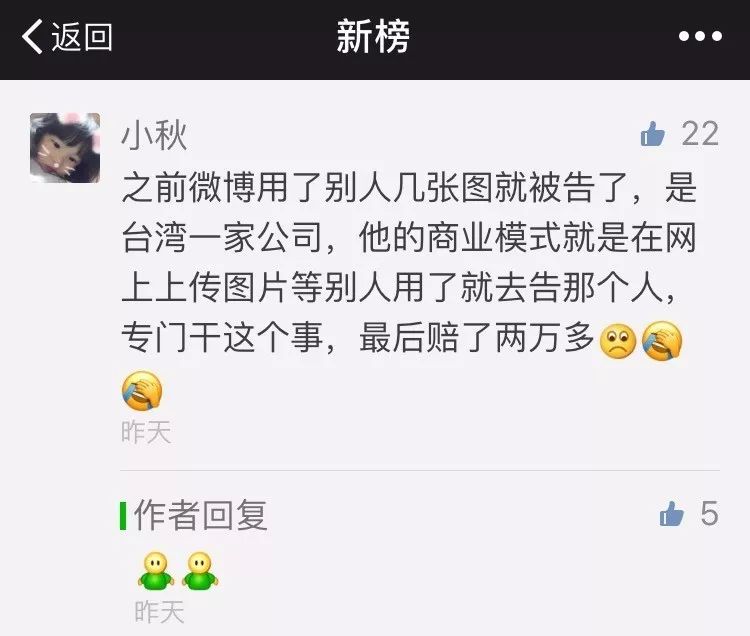Click the second green figure emoji

click(200, 571)
